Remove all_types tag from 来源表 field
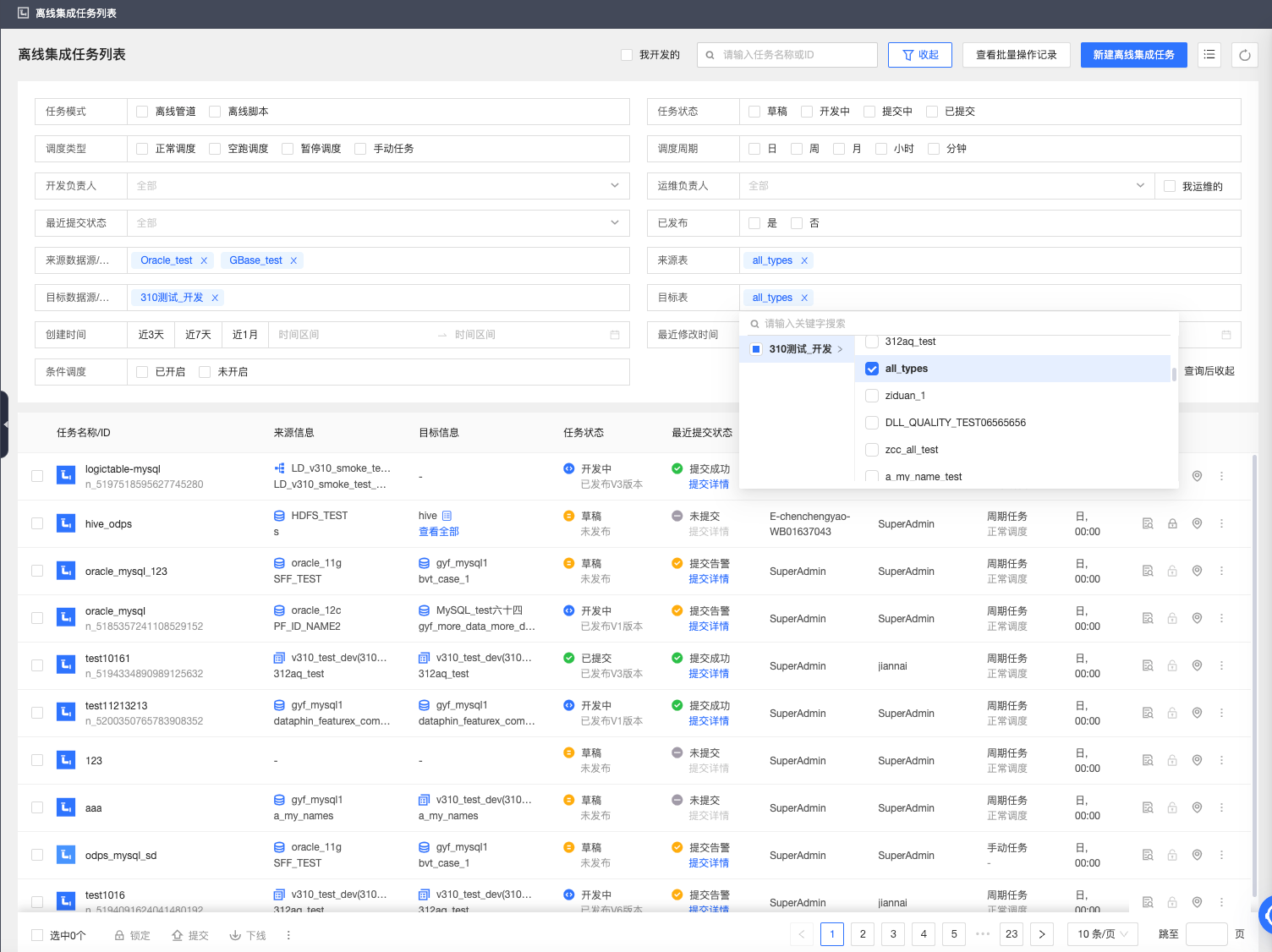The image size is (1272, 952). (x=804, y=260)
